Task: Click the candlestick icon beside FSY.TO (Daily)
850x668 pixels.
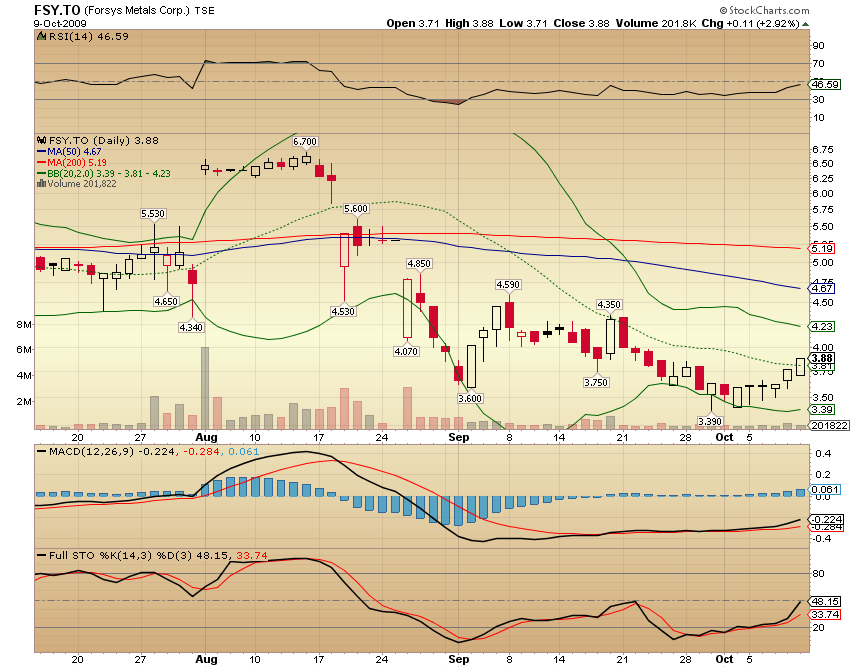Action: click(41, 140)
